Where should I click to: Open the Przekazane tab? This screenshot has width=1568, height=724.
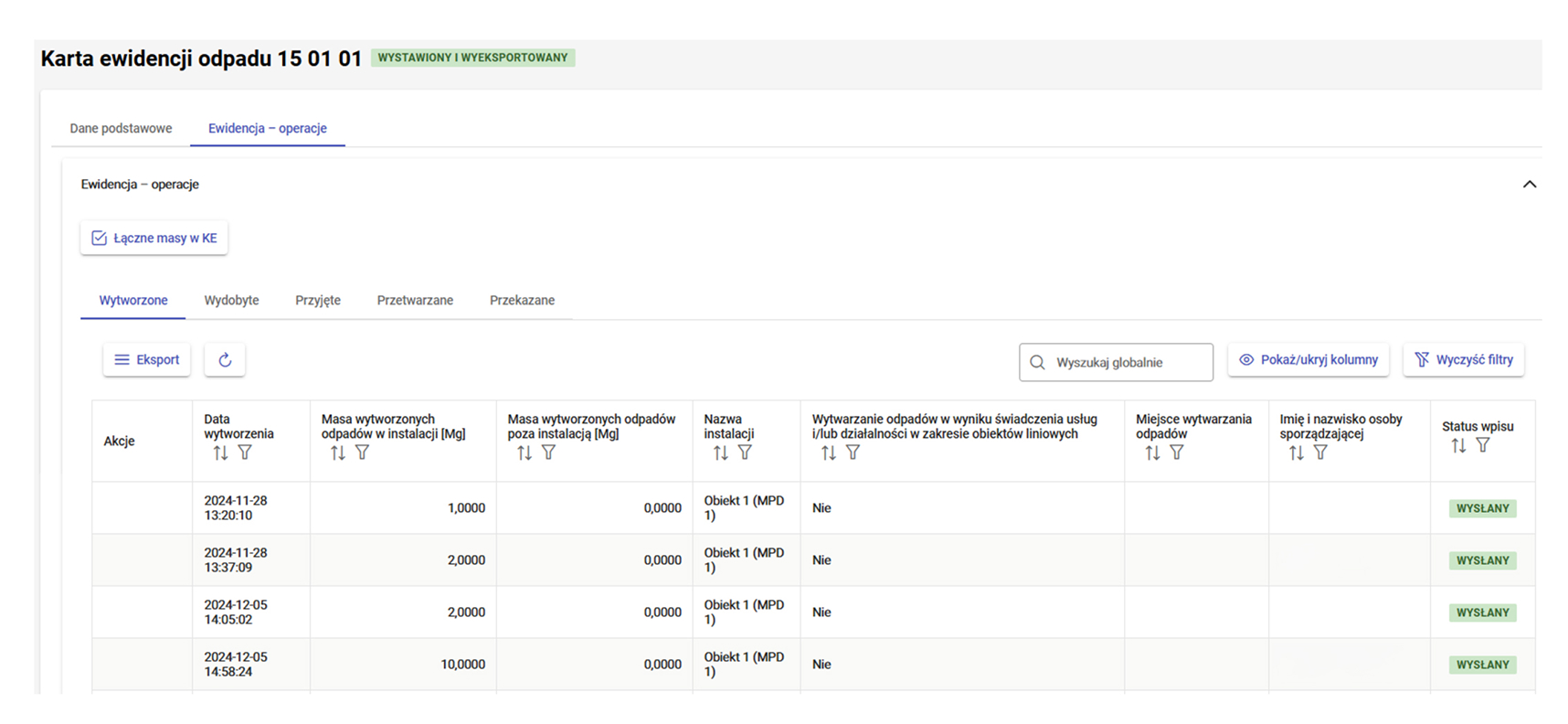click(522, 301)
